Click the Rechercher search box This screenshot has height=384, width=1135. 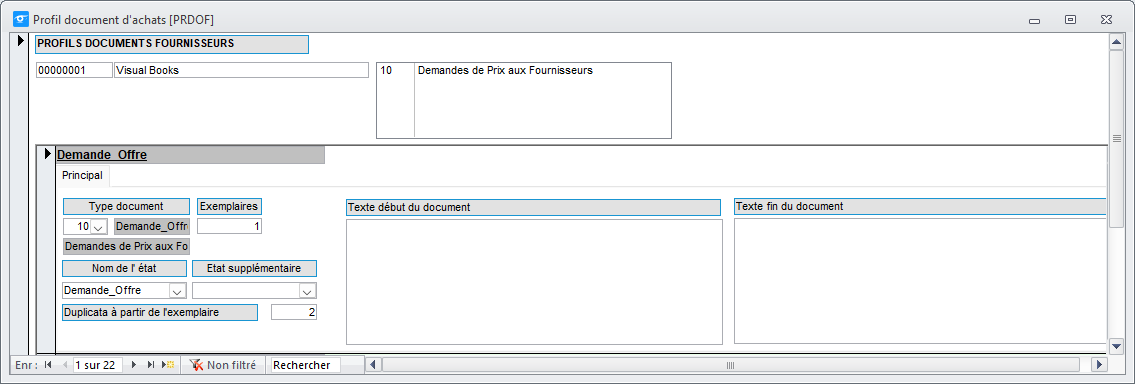[305, 365]
